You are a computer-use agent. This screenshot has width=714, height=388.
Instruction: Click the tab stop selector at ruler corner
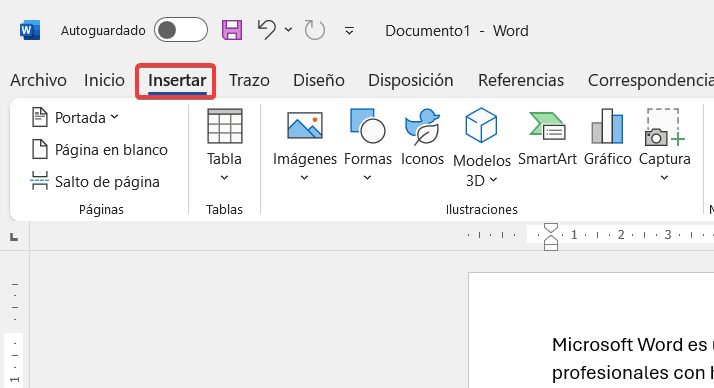point(14,237)
